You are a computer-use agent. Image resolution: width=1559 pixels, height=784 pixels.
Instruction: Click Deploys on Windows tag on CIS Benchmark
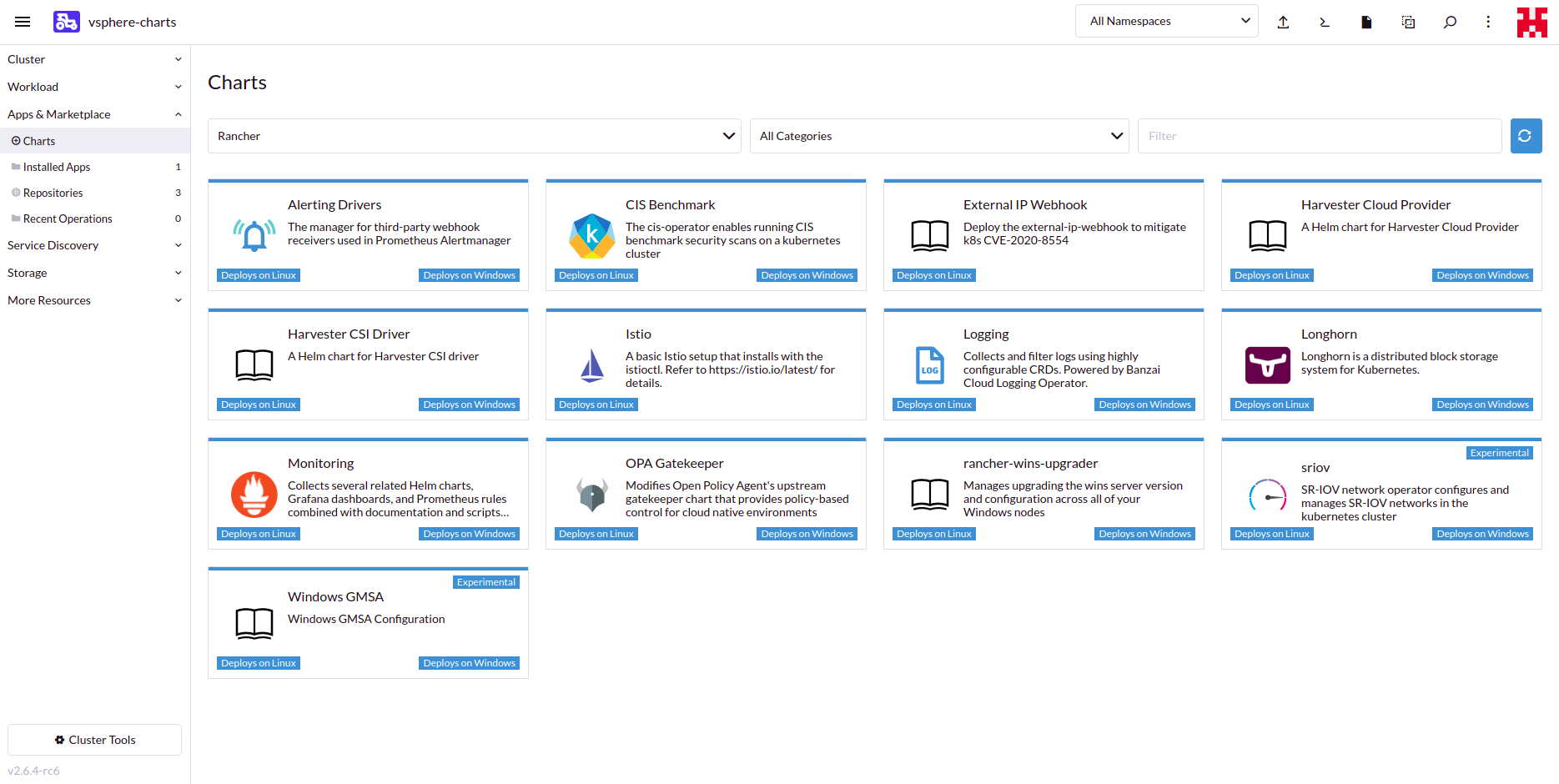[x=807, y=275]
